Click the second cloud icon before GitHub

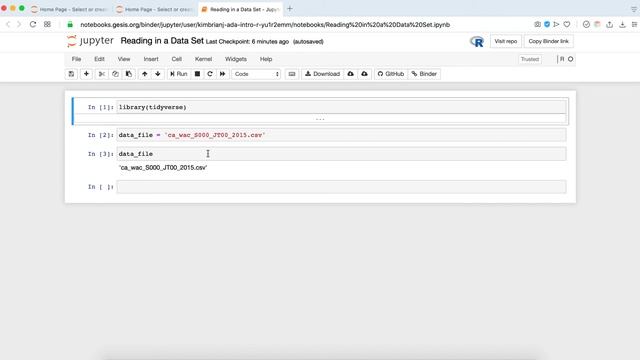point(364,74)
